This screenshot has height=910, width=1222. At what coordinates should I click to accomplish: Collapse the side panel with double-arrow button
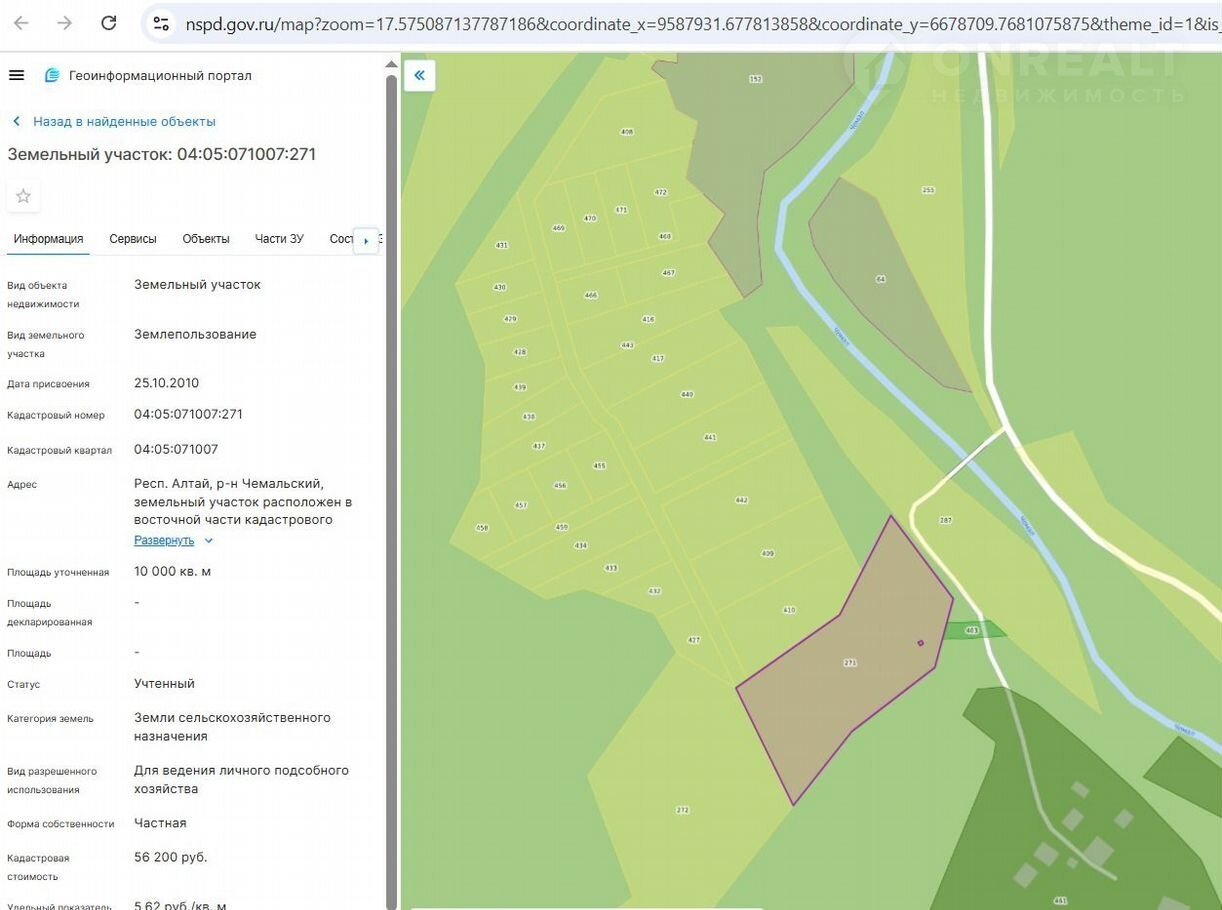tap(420, 76)
